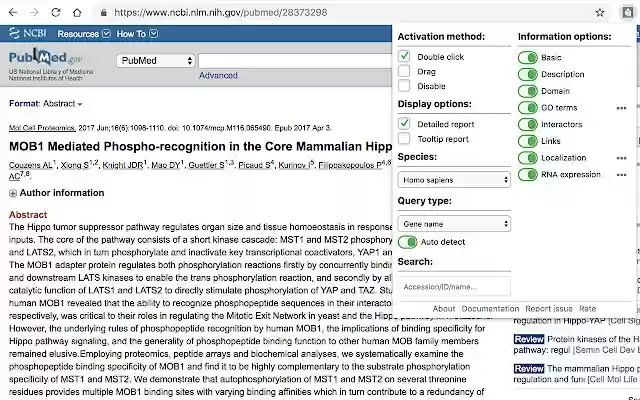Image resolution: width=640 pixels, height=400 pixels.
Task: Open the Gene name query type dropdown
Action: pyautogui.click(x=454, y=224)
